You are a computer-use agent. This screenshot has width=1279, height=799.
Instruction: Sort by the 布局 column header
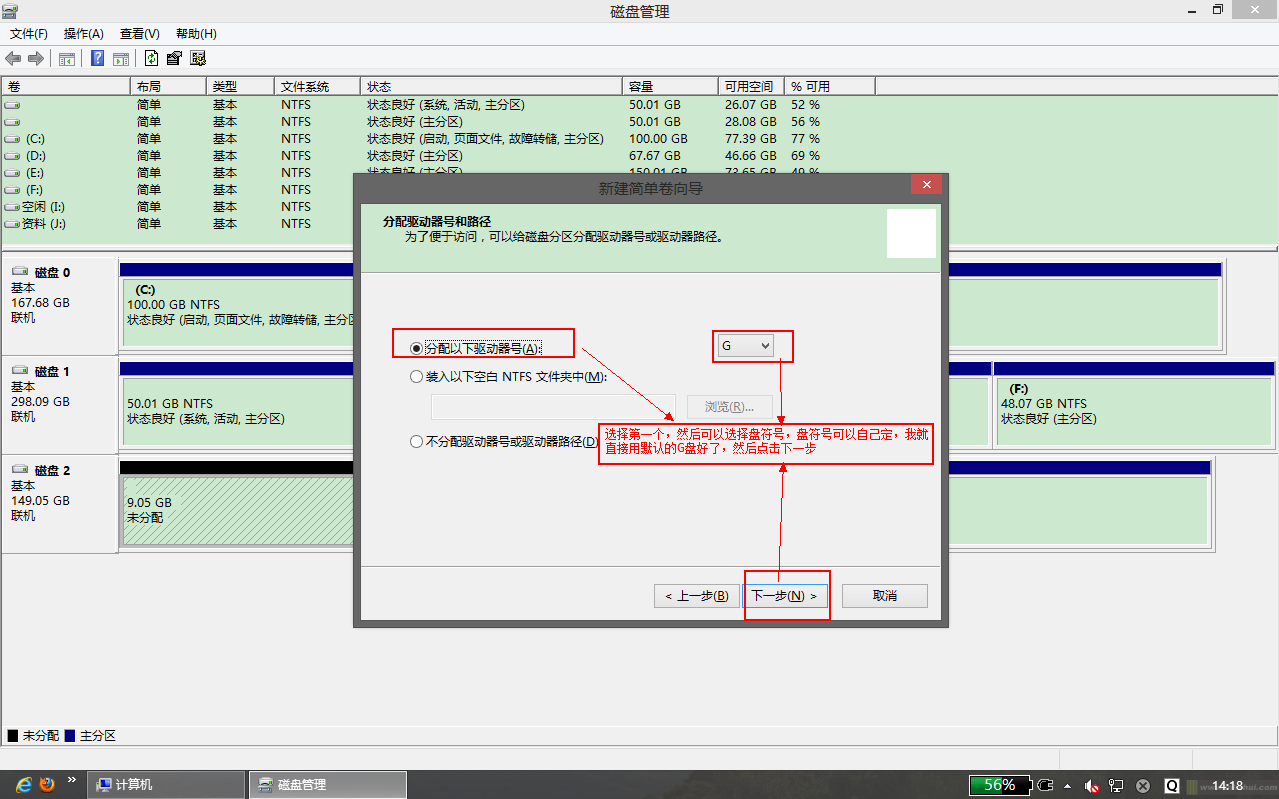[x=168, y=87]
